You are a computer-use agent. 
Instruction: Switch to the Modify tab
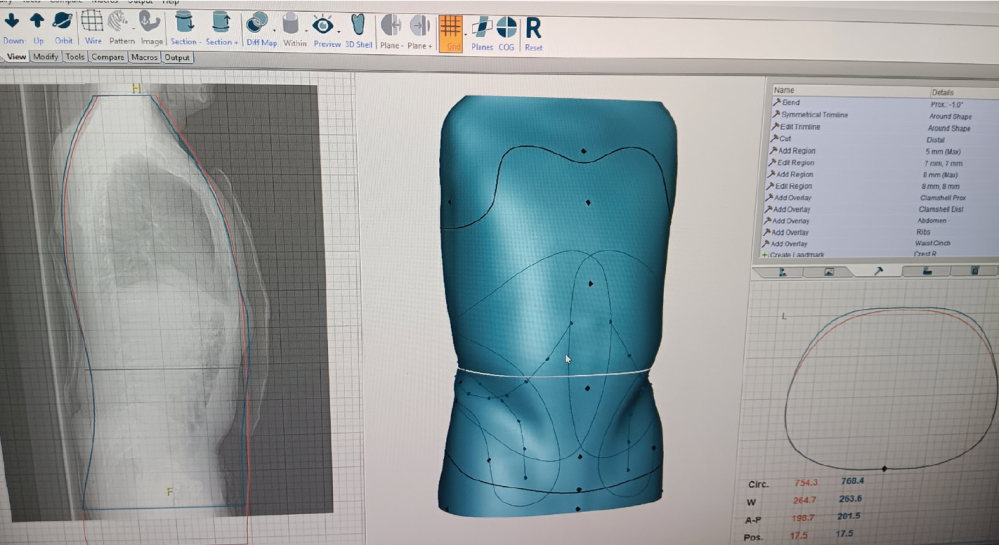point(45,57)
